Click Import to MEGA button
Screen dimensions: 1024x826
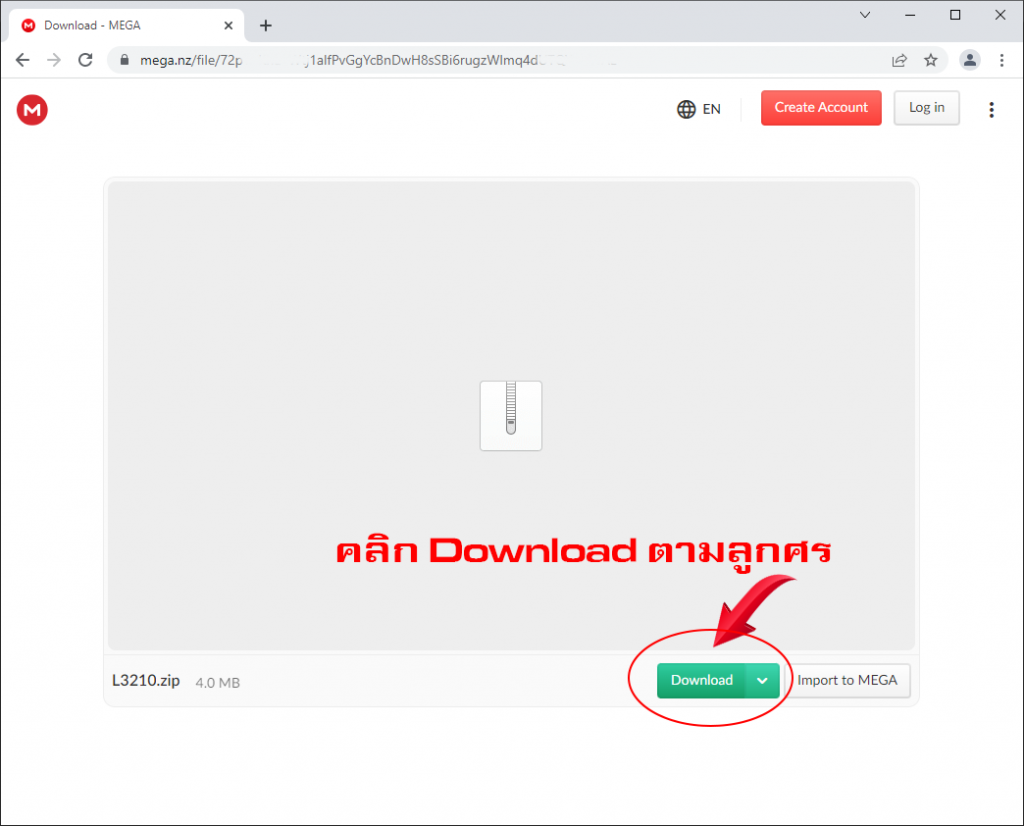tap(847, 680)
